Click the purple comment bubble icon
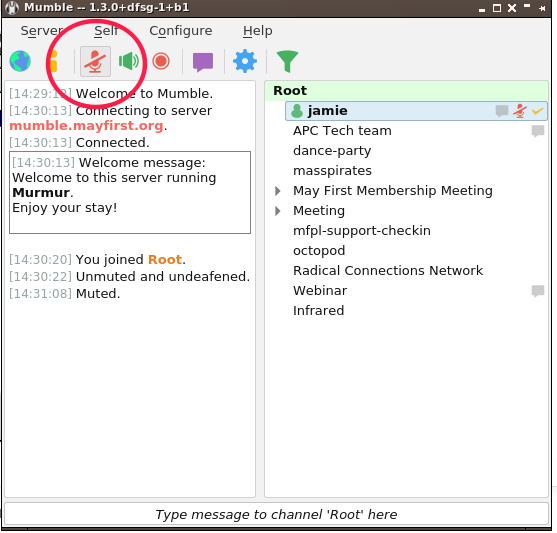The width and height of the screenshot is (557, 533). tap(203, 62)
